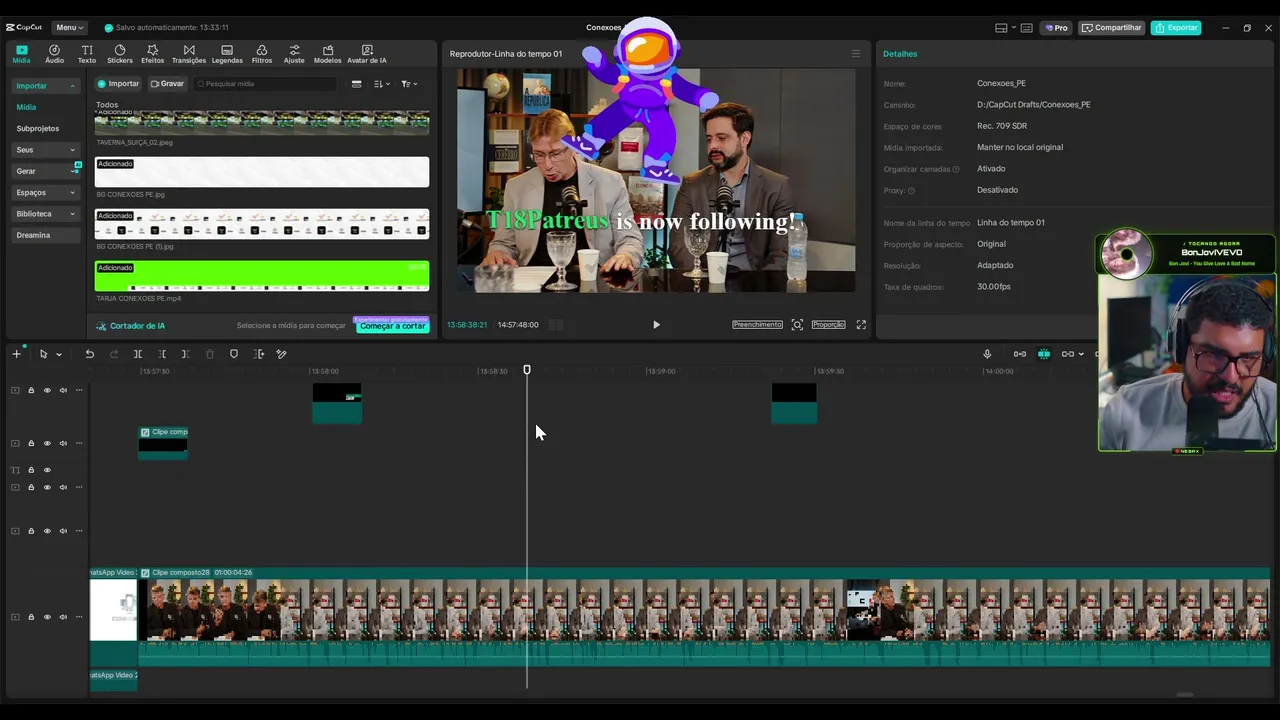1280x720 pixels.
Task: Redo the last action
Action: pos(113,354)
